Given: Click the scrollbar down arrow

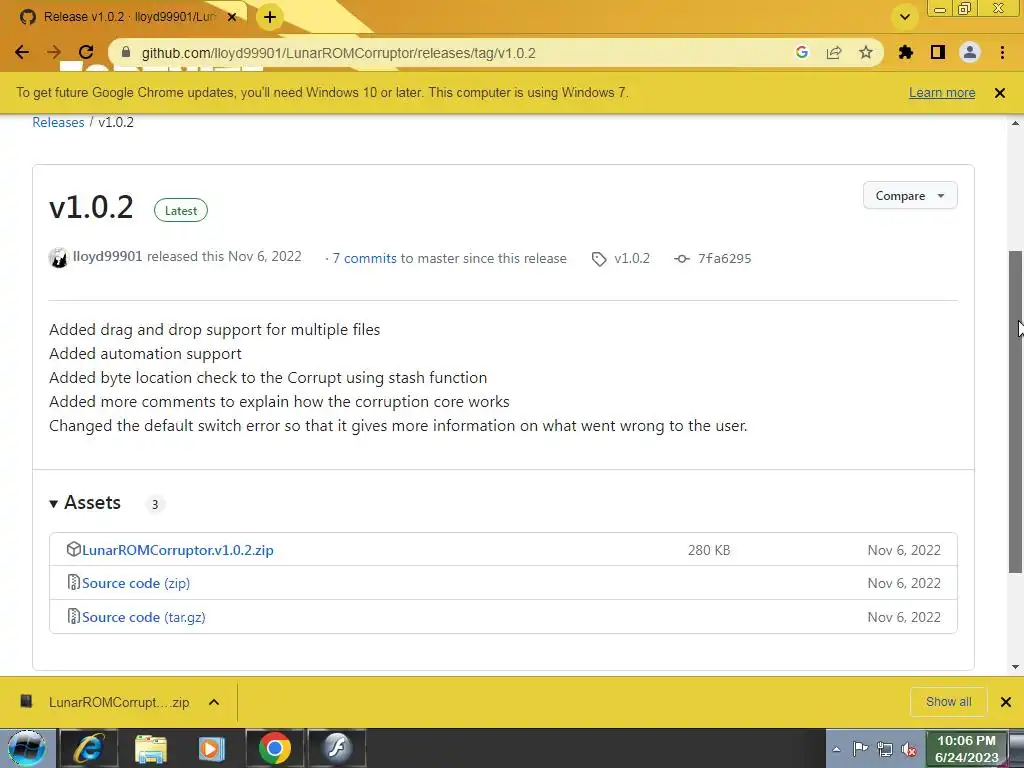Looking at the screenshot, I should pos(1016,667).
